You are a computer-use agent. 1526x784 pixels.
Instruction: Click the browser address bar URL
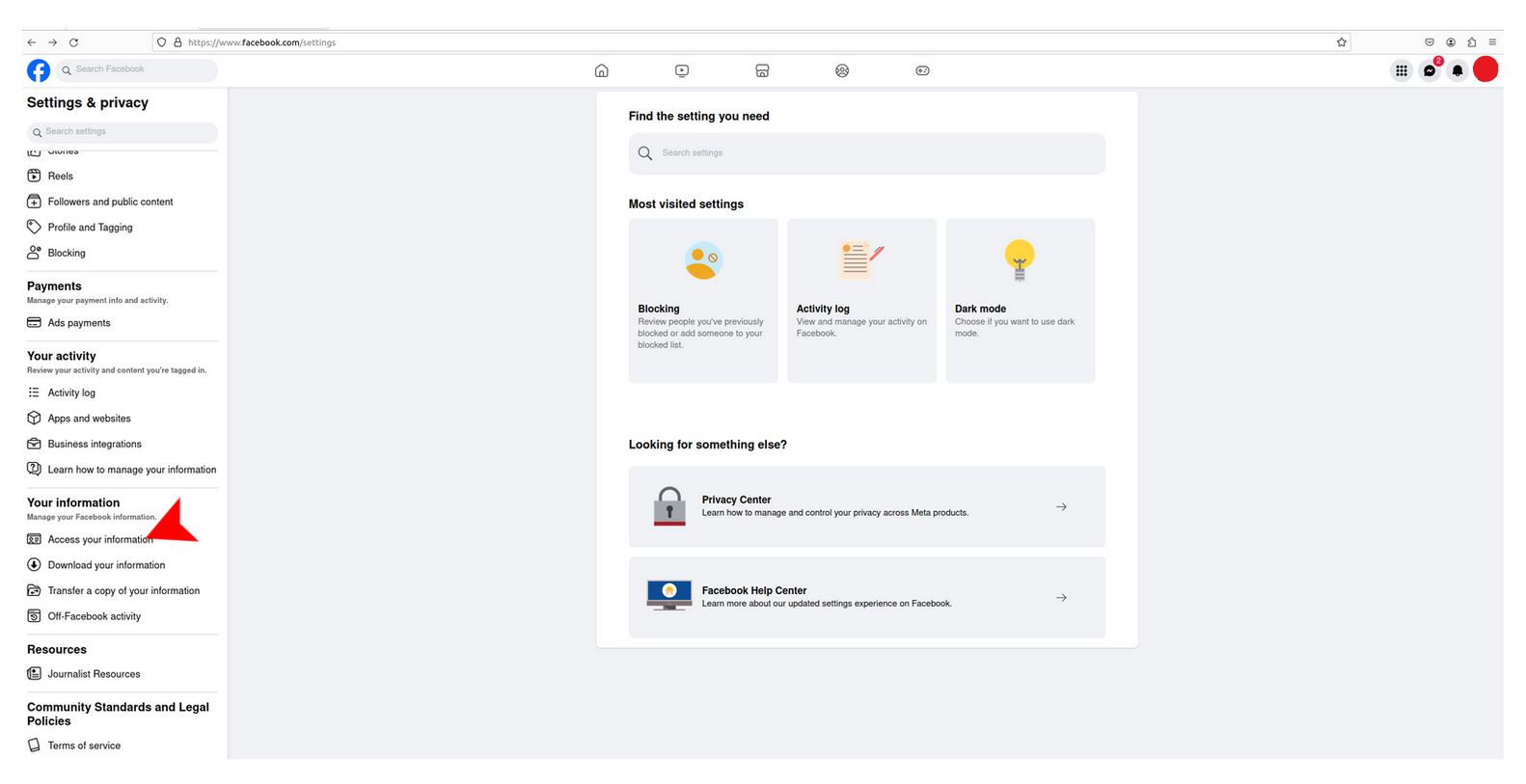pyautogui.click(x=261, y=42)
